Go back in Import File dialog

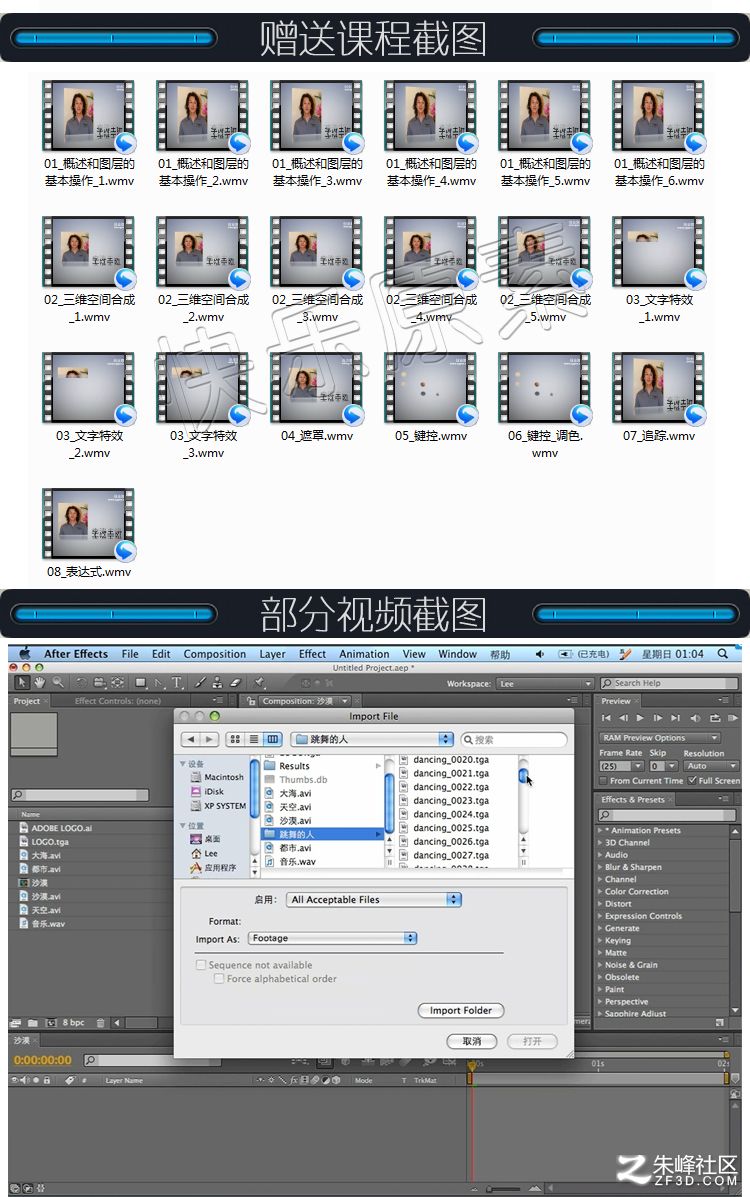pyautogui.click(x=191, y=739)
